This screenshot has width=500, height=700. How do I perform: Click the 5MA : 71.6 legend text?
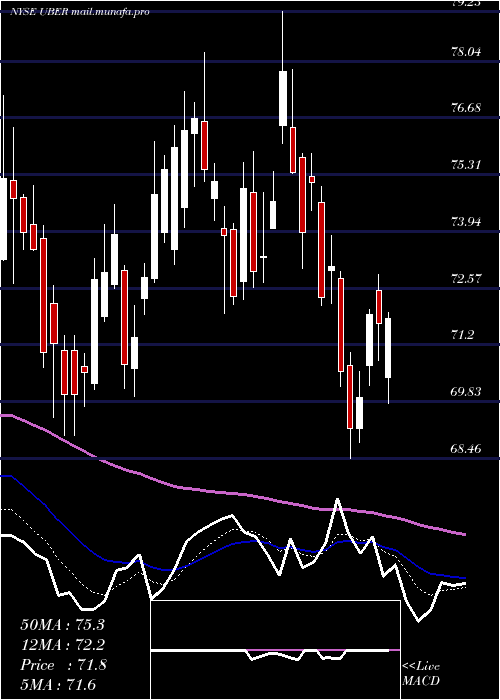(x=58, y=685)
